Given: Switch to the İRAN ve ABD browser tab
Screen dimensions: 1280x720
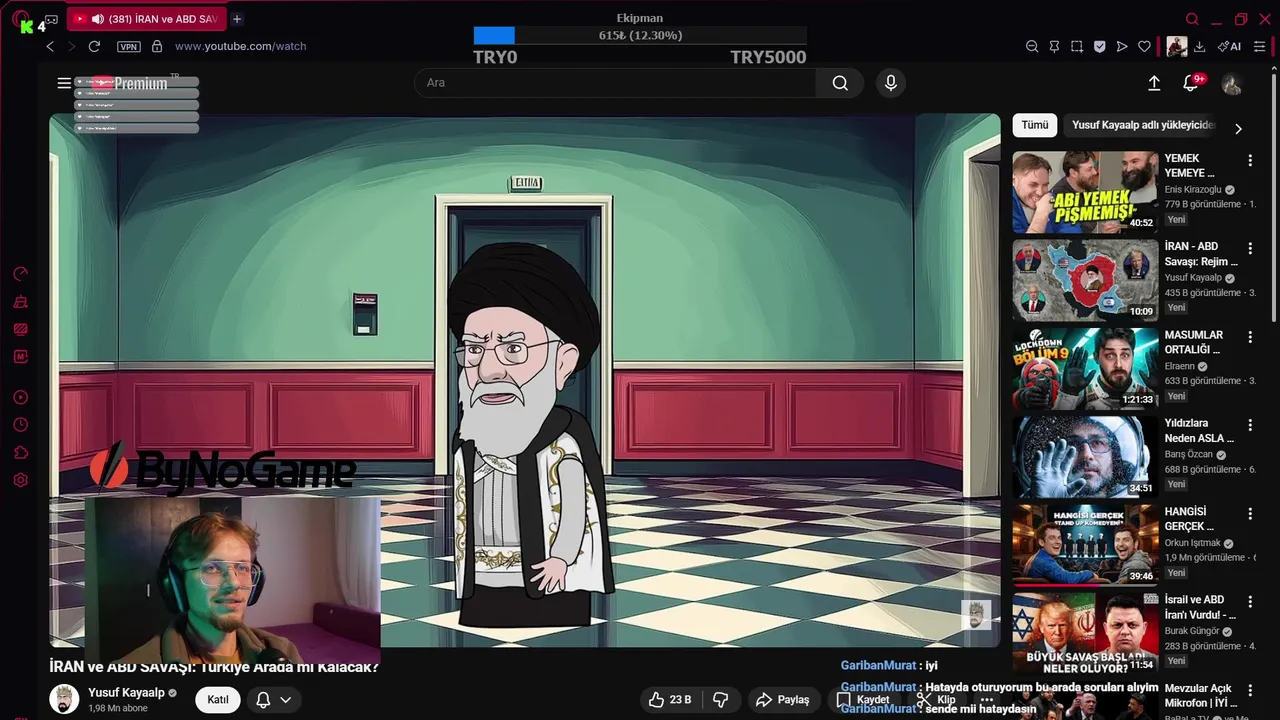Looking at the screenshot, I should point(149,19).
